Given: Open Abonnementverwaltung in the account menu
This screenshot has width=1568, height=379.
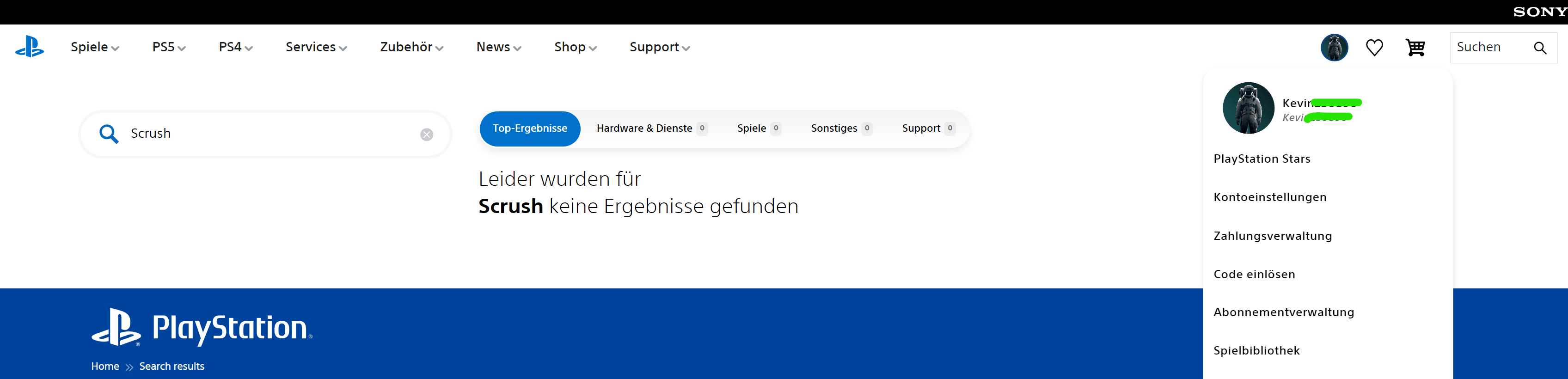Looking at the screenshot, I should pos(1284,312).
